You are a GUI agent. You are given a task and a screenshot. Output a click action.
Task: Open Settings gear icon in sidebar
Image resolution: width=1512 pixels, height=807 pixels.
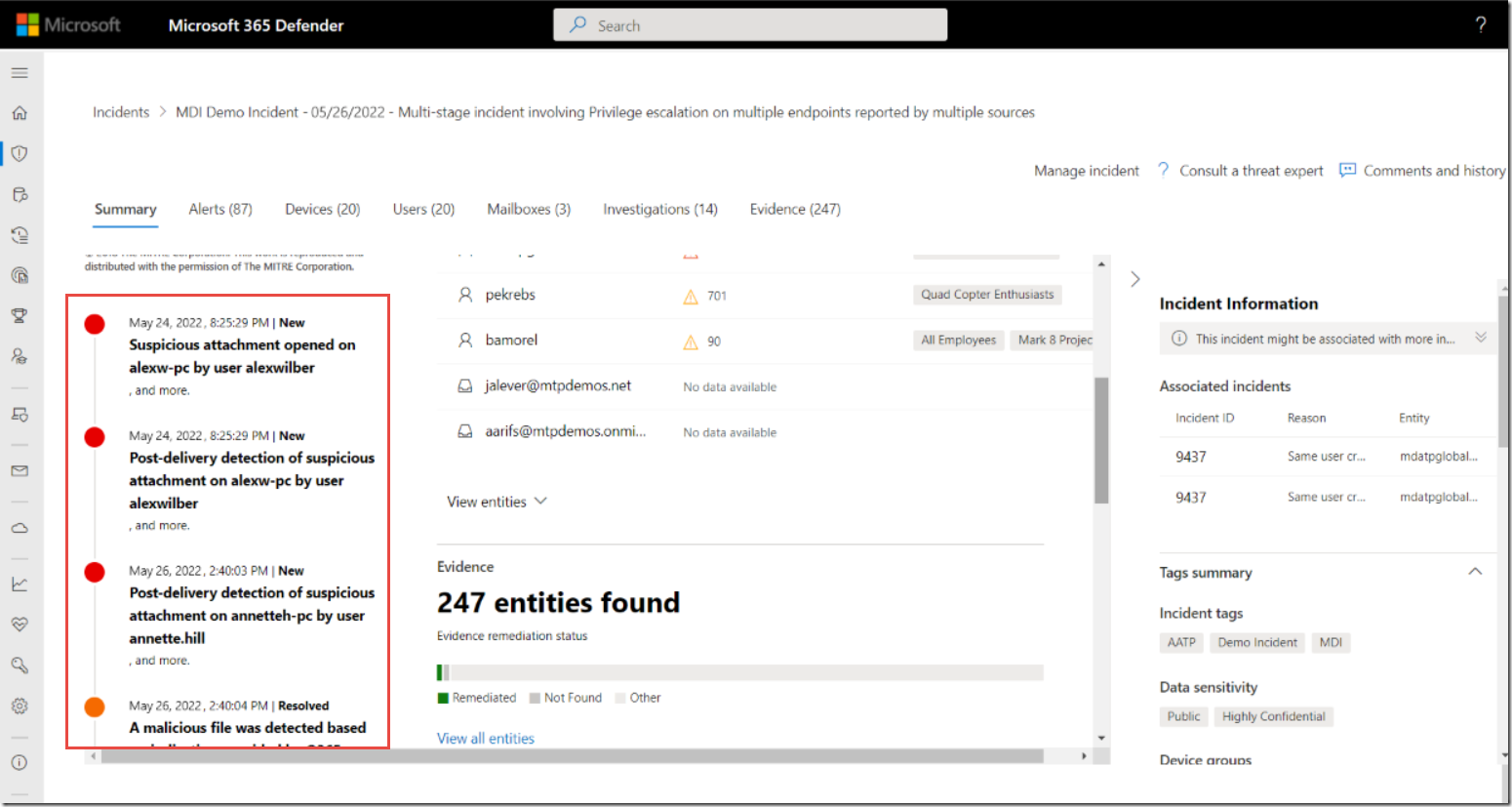20,706
